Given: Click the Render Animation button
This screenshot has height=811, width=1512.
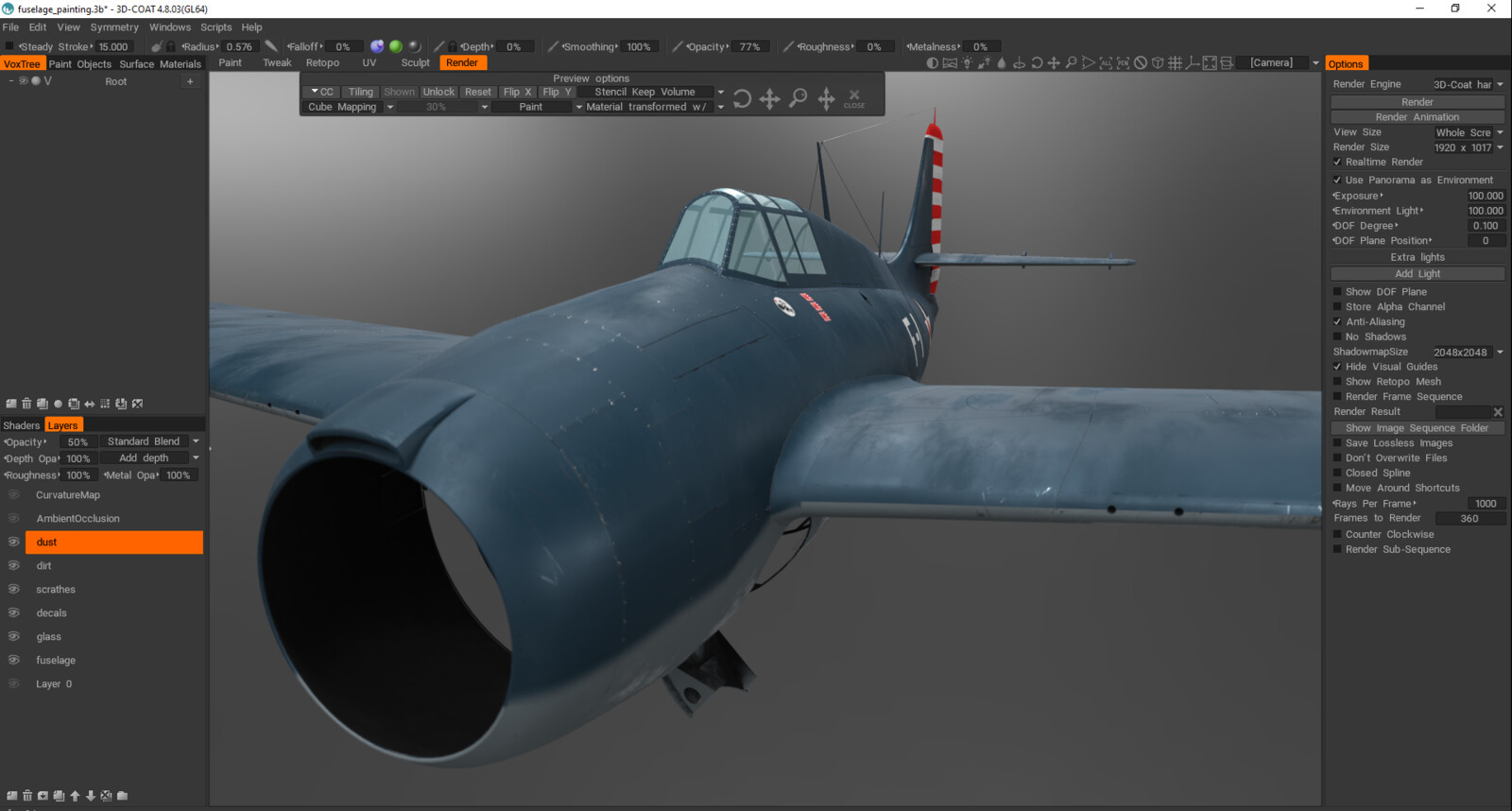Looking at the screenshot, I should click(x=1417, y=117).
